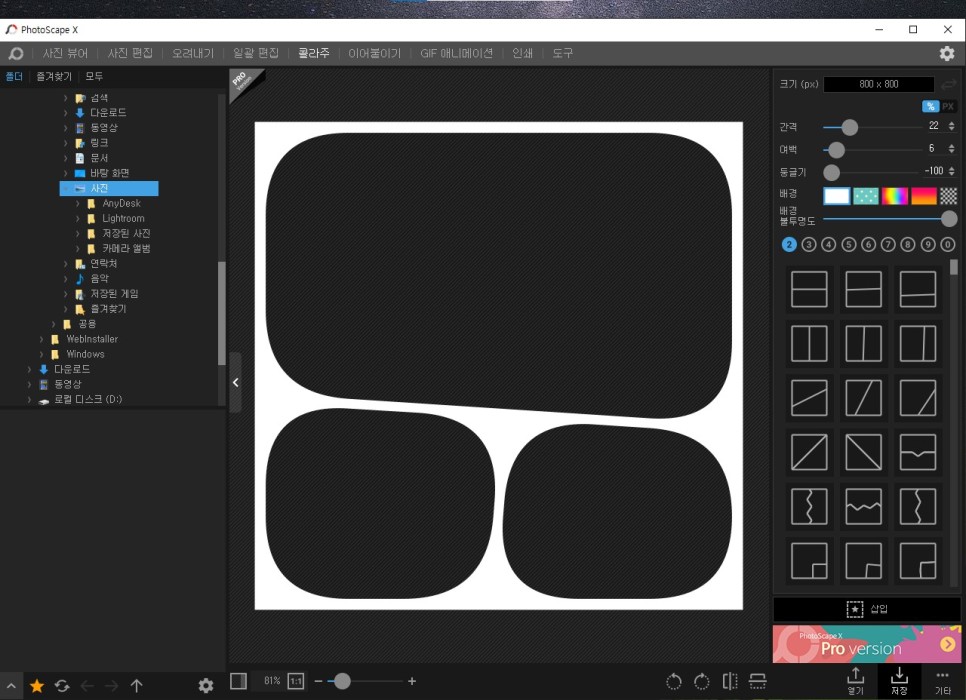The width and height of the screenshot is (966, 700).
Task: Select the 2 photos layout count
Action: coord(789,245)
